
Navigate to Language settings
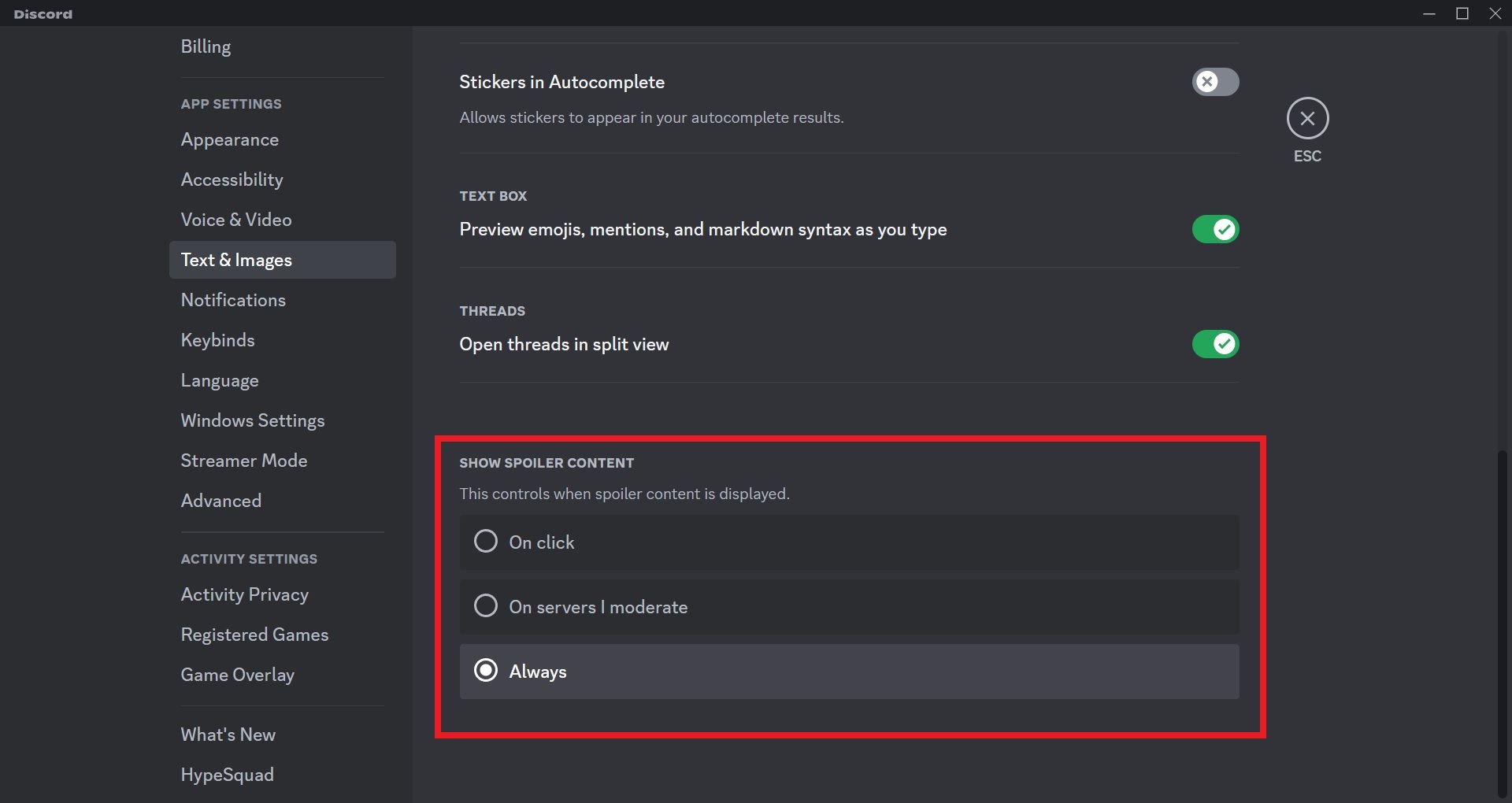[x=219, y=381]
